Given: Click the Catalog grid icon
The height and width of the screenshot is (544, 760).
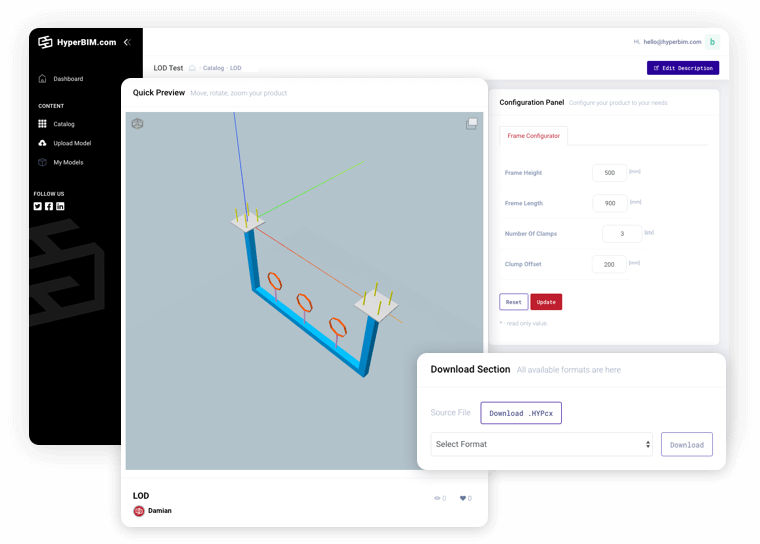Looking at the screenshot, I should (x=43, y=124).
